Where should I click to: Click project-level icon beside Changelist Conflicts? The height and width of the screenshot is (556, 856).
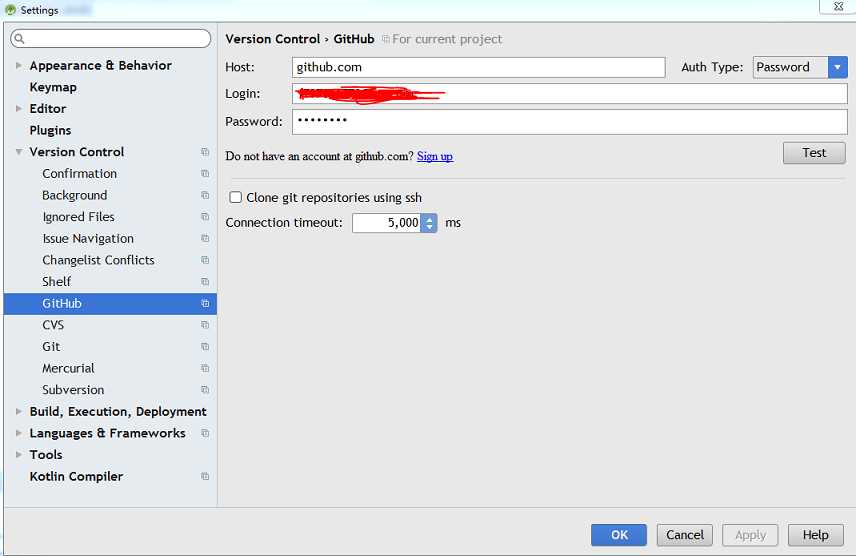point(205,260)
